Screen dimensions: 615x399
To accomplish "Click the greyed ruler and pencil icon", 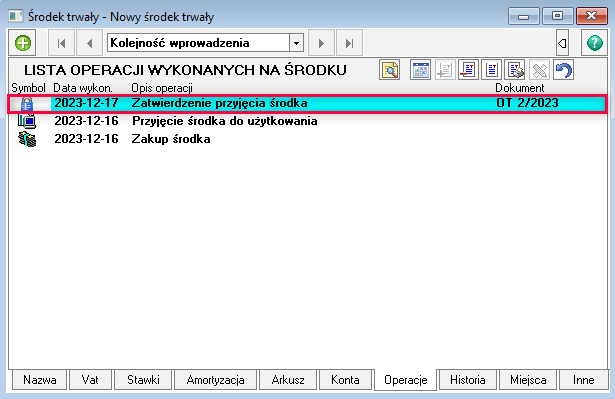I will [539, 70].
